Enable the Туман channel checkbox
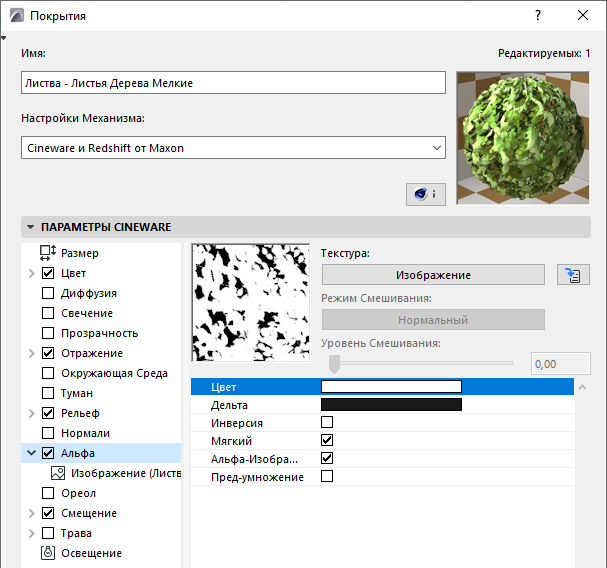Screen dimensions: 607x568 coord(48,393)
